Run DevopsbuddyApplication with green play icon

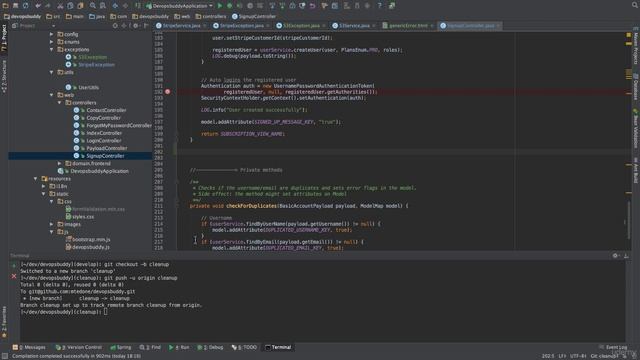[220, 6]
